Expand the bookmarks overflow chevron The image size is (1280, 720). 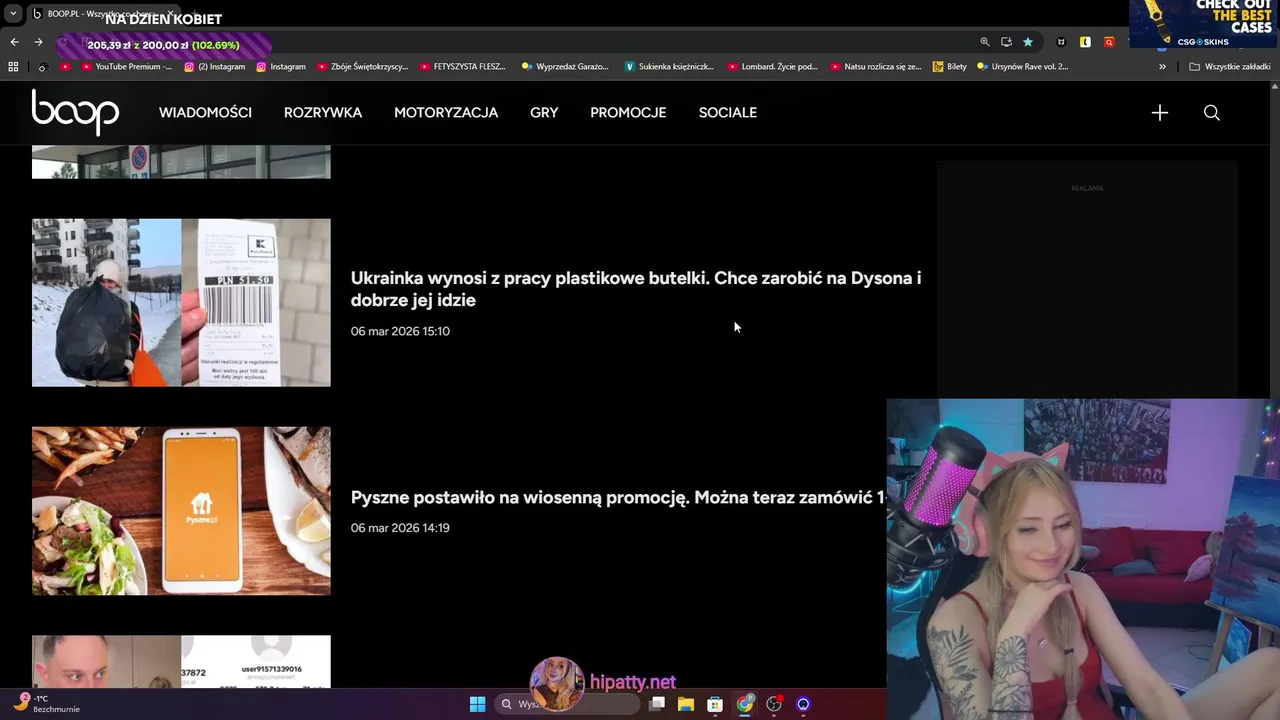(x=1162, y=67)
